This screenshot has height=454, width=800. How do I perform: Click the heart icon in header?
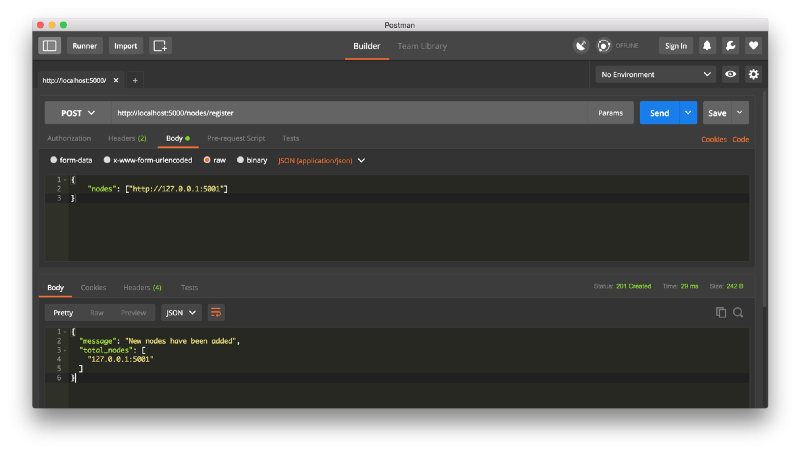[753, 46]
